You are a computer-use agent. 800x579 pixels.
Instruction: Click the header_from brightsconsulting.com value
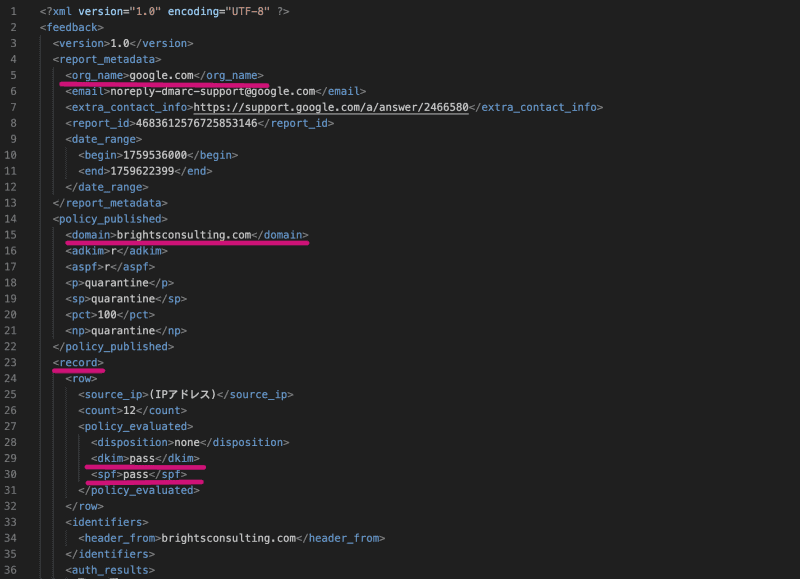pos(230,538)
